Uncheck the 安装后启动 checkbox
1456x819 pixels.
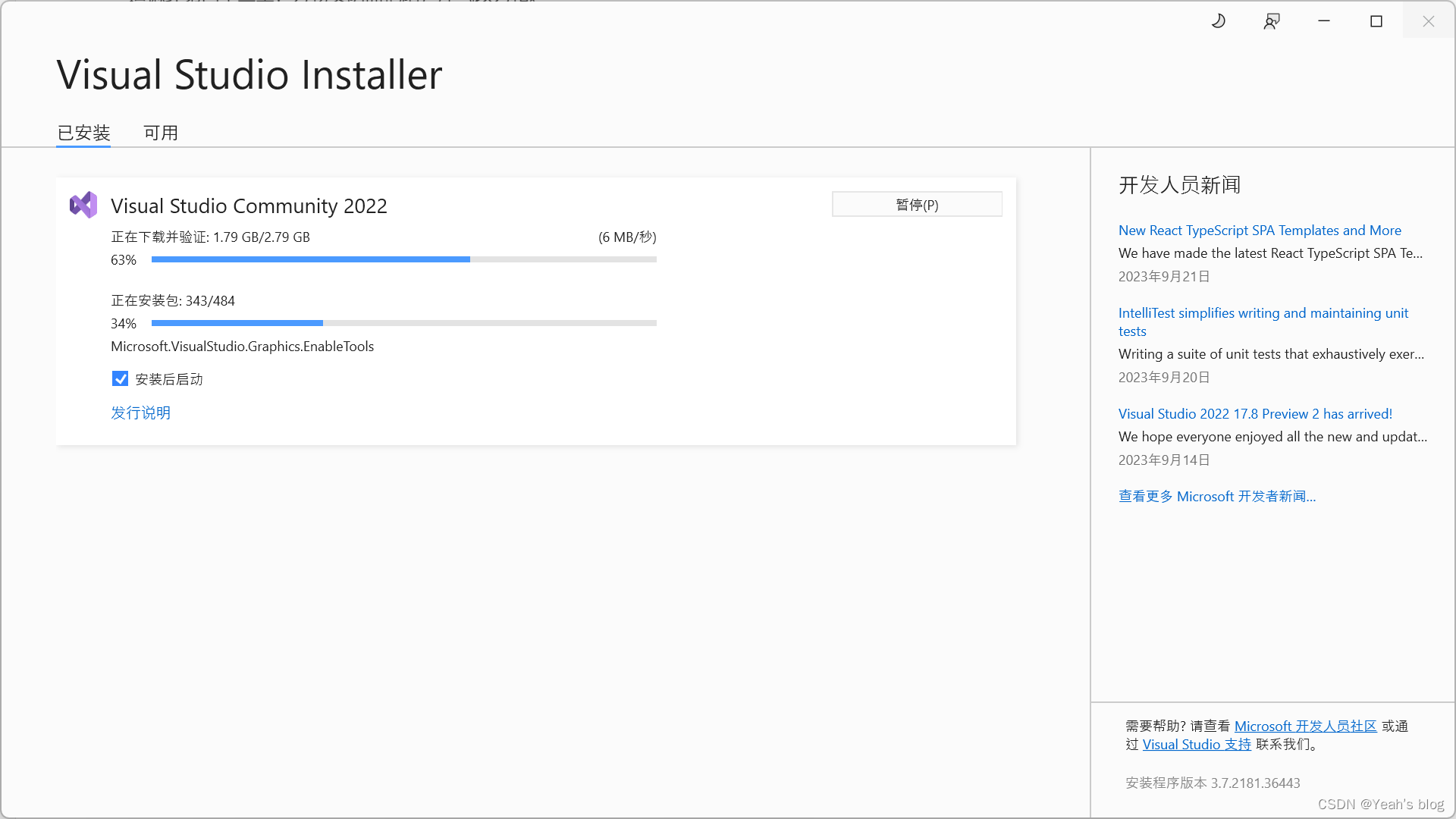120,378
